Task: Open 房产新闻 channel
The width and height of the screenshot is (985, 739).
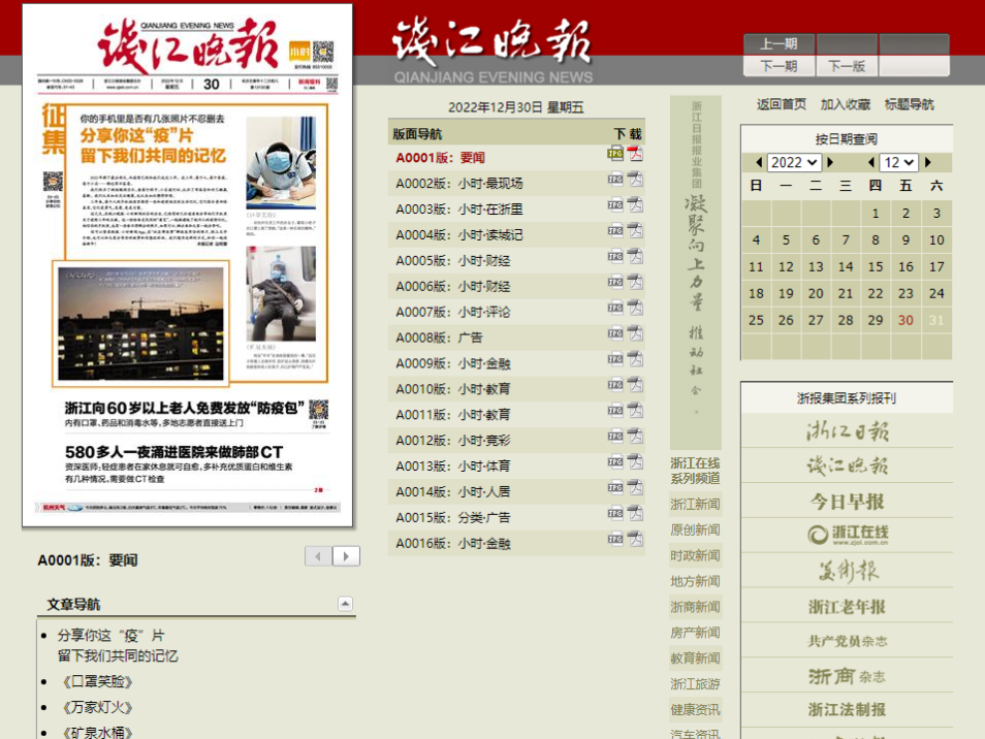Action: pos(695,633)
